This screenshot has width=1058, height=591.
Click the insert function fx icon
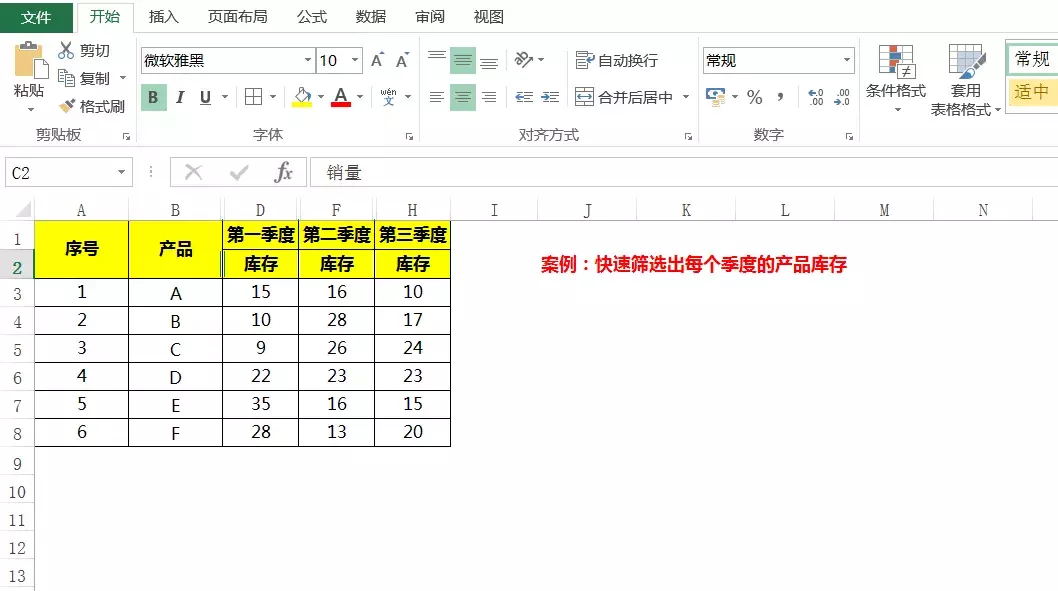(283, 173)
